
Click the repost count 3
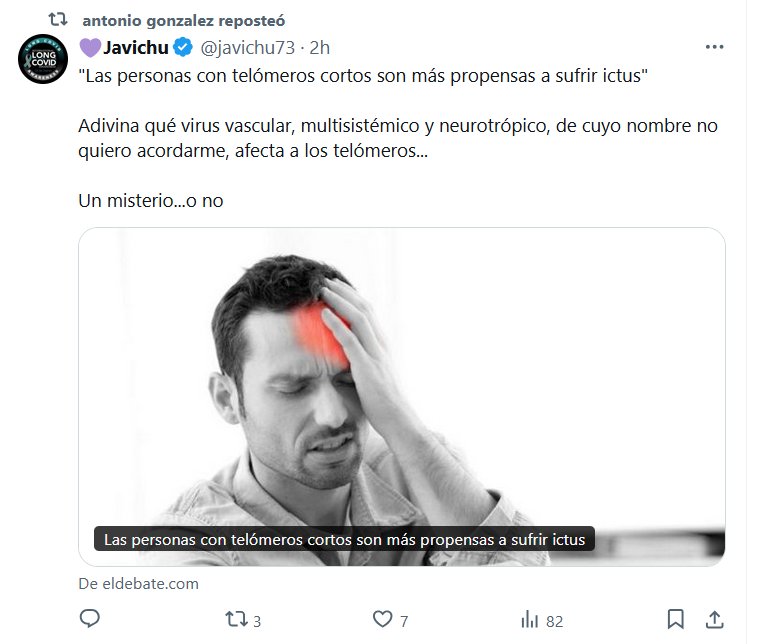(x=257, y=621)
